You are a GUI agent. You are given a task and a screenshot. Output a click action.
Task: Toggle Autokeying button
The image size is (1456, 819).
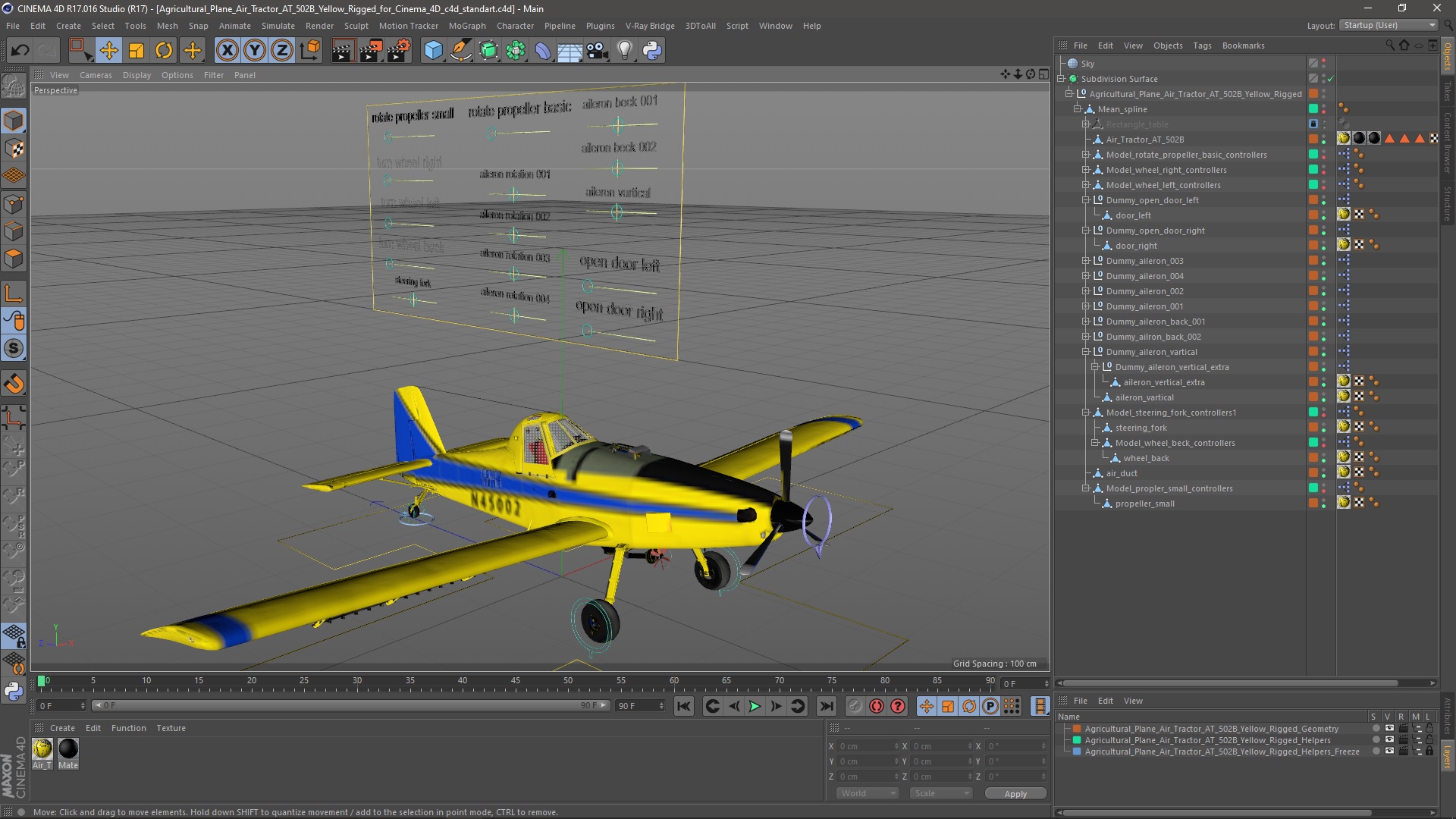(x=877, y=706)
